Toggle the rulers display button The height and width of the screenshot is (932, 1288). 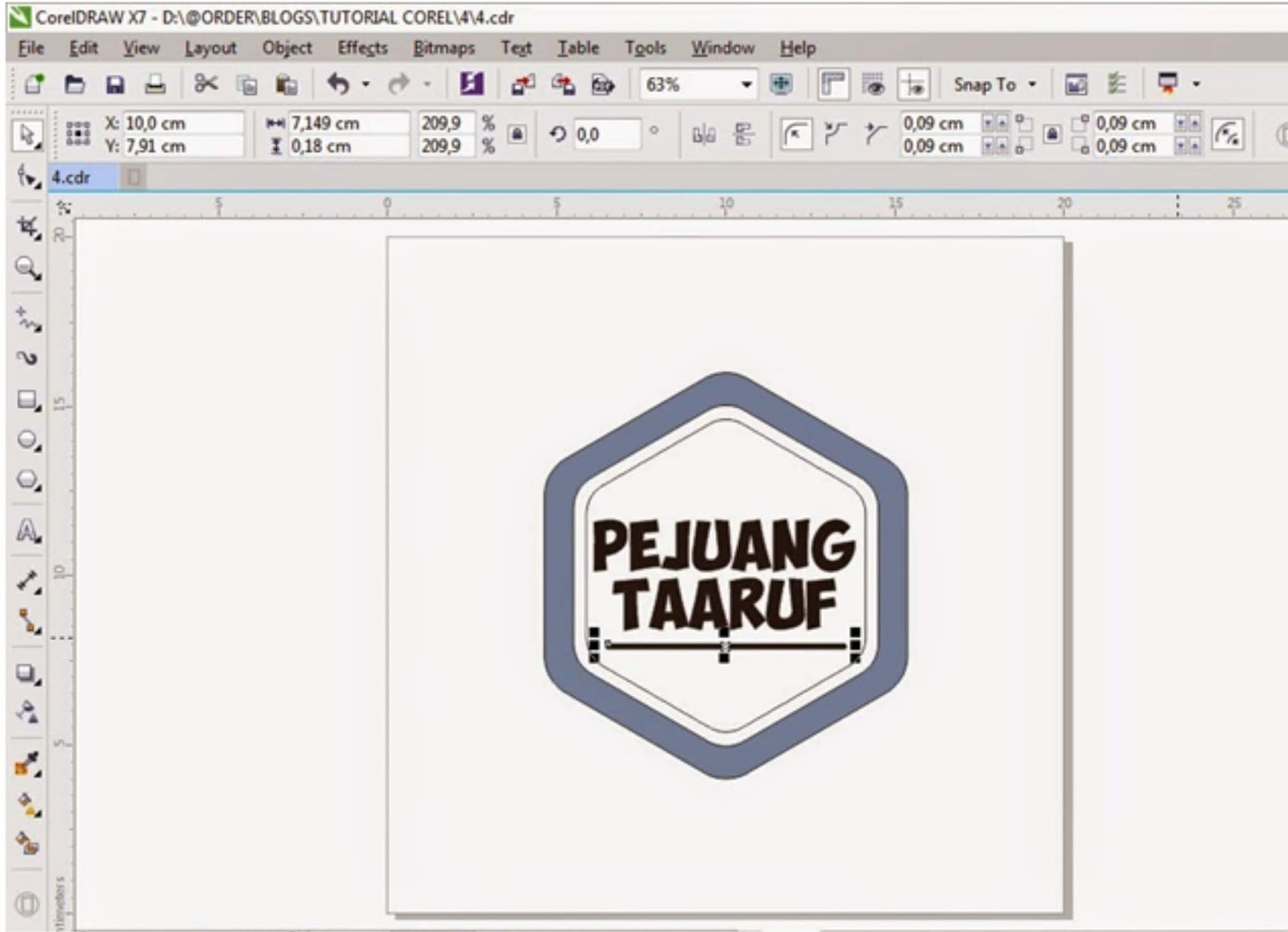tap(835, 84)
